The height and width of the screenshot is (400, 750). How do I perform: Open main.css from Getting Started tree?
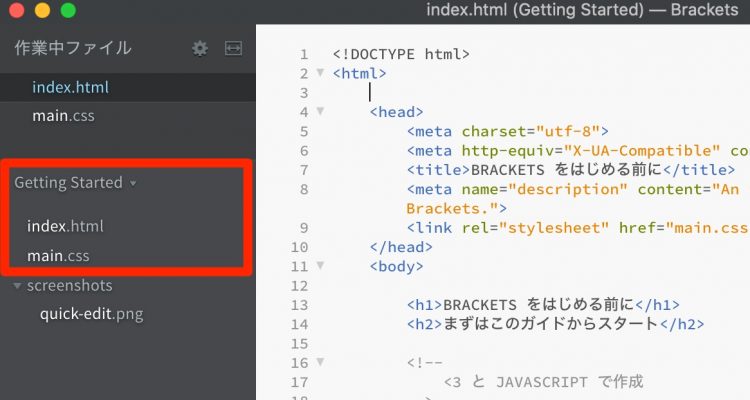pyautogui.click(x=58, y=256)
